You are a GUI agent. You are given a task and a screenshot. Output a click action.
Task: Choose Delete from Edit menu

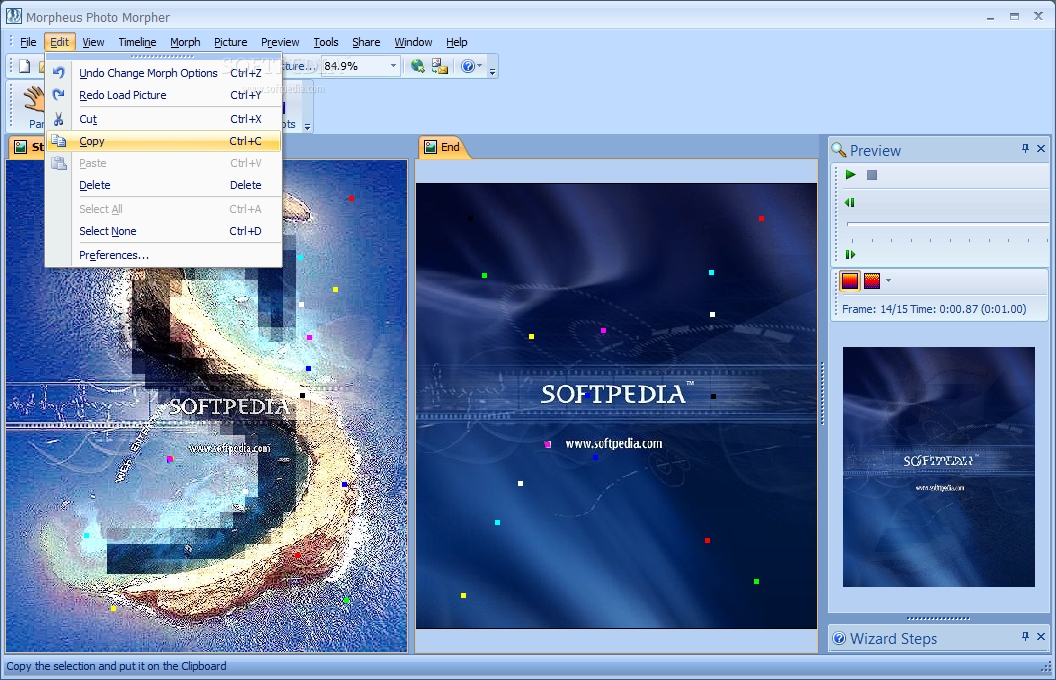164,185
